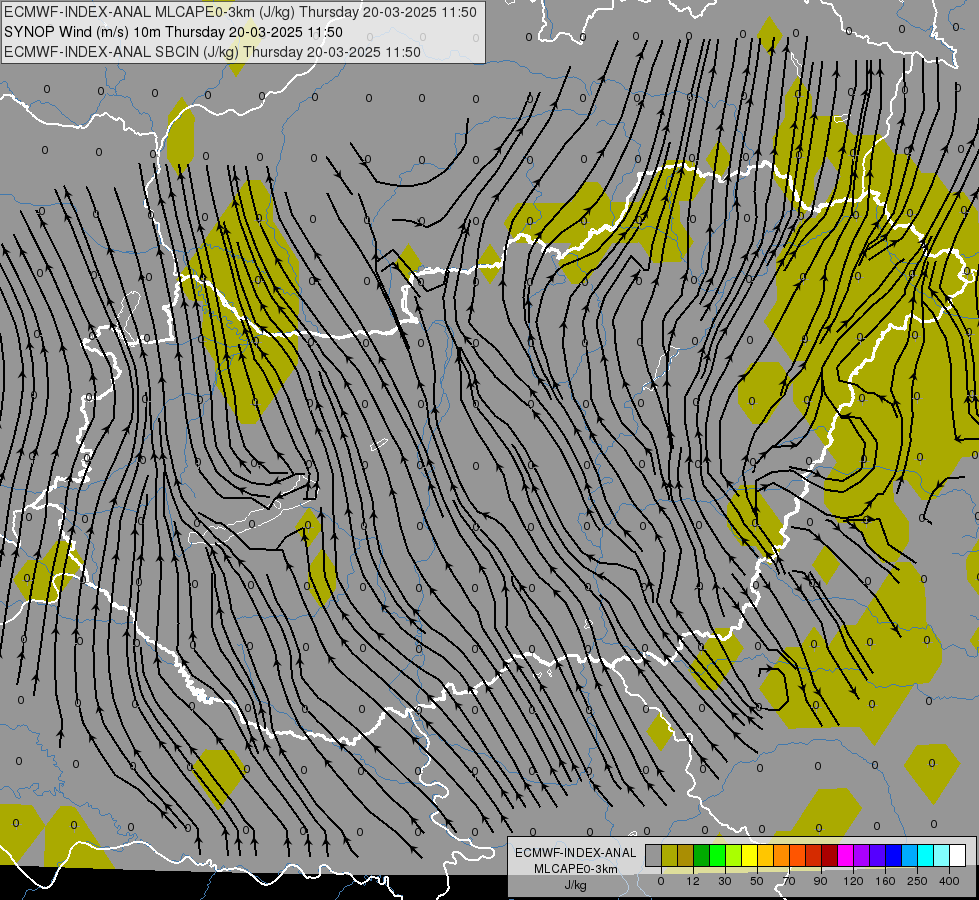Pick the amber legend swatch
979x900 pixels.
click(x=765, y=855)
